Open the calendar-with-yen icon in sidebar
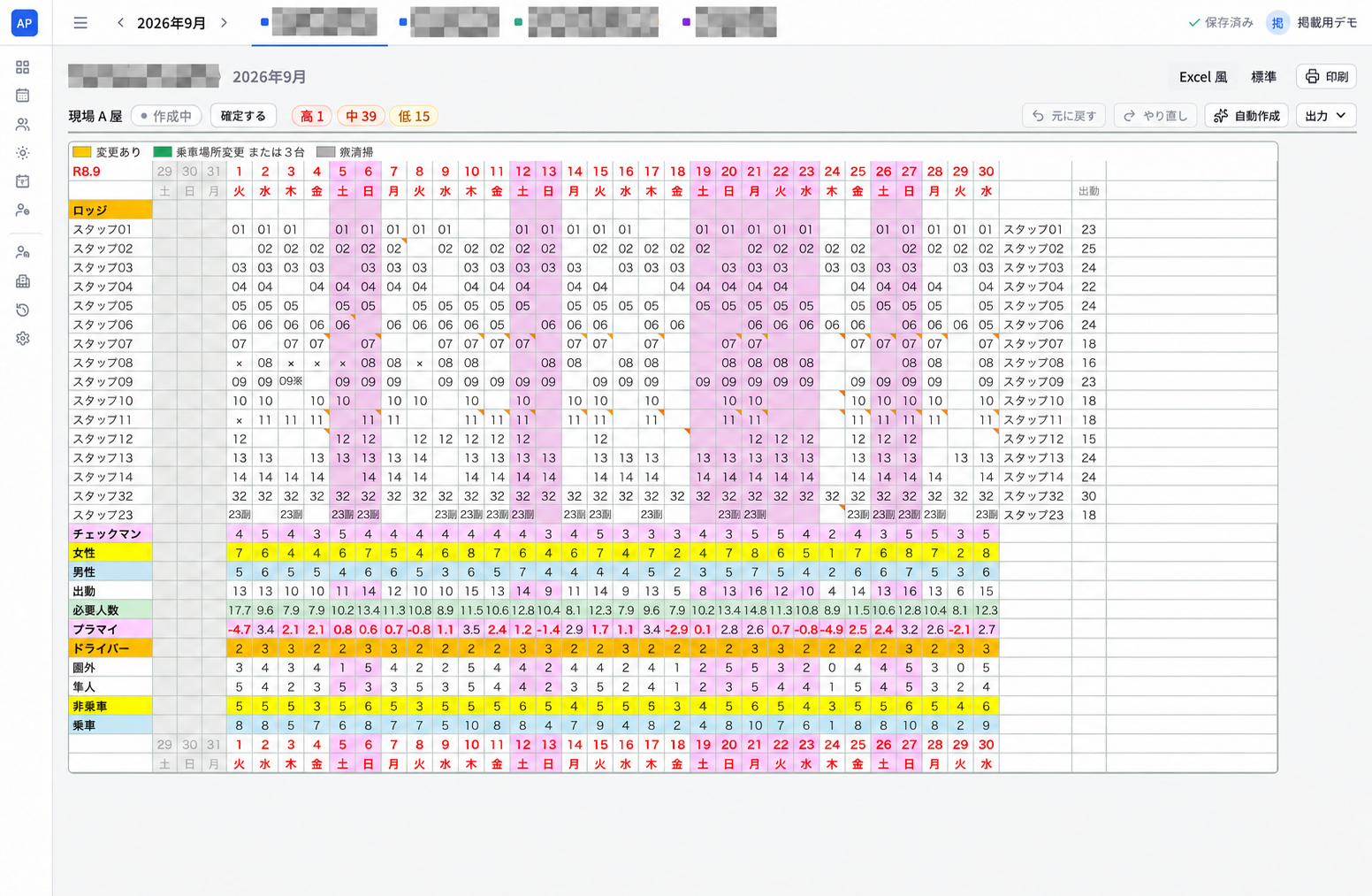This screenshot has width=1372, height=896. click(x=23, y=181)
